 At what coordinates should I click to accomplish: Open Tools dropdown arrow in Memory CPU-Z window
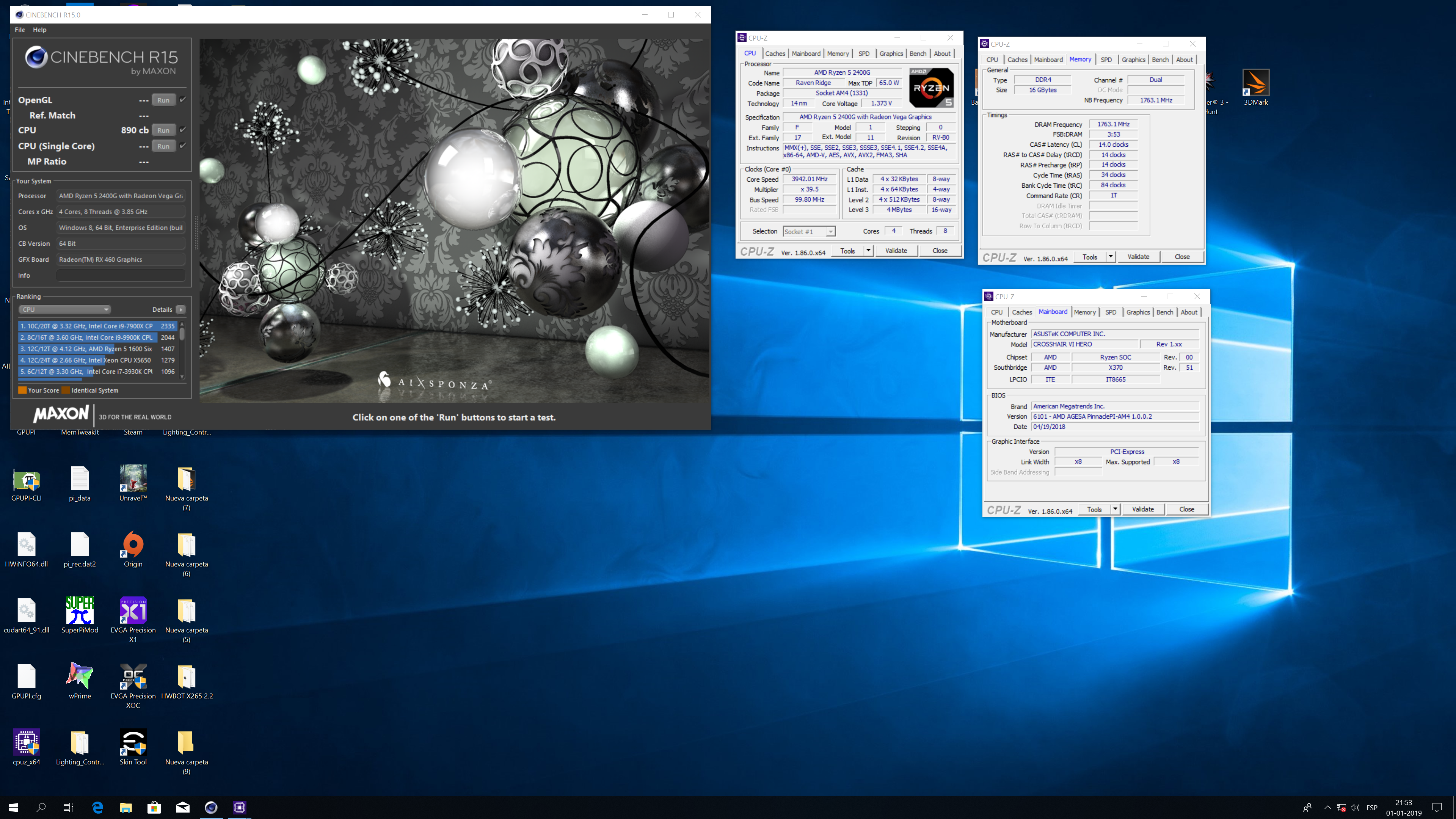(x=1110, y=257)
